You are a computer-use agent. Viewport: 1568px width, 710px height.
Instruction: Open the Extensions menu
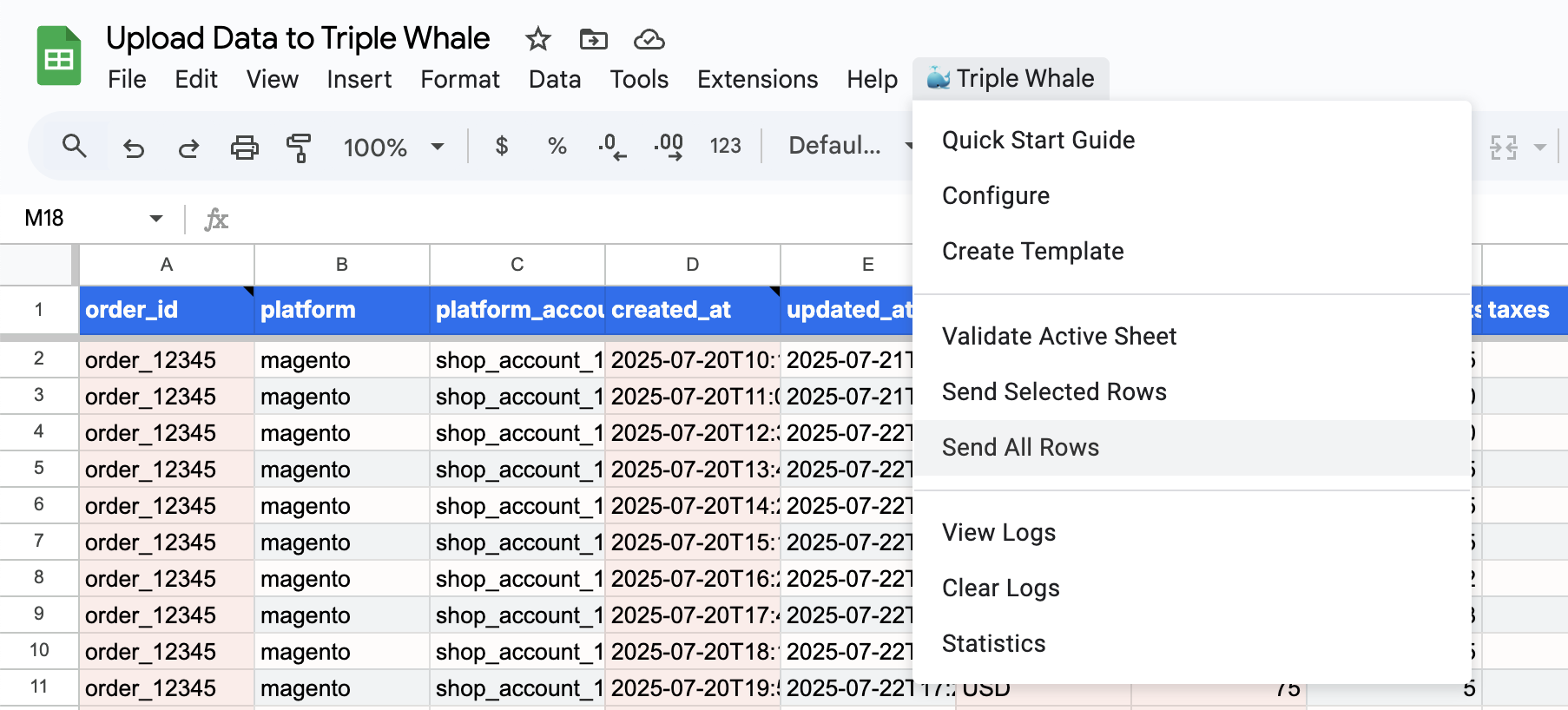pyautogui.click(x=758, y=79)
